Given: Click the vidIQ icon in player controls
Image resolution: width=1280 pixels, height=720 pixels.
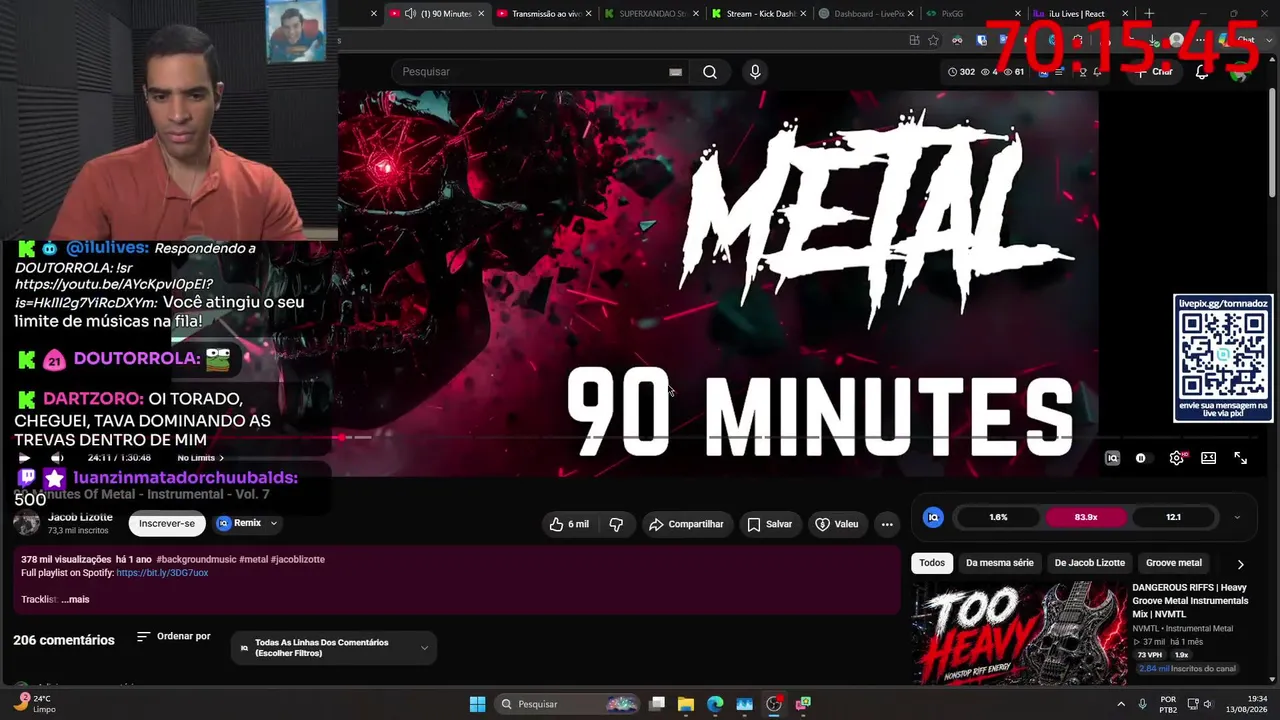Looking at the screenshot, I should pos(1112,458).
